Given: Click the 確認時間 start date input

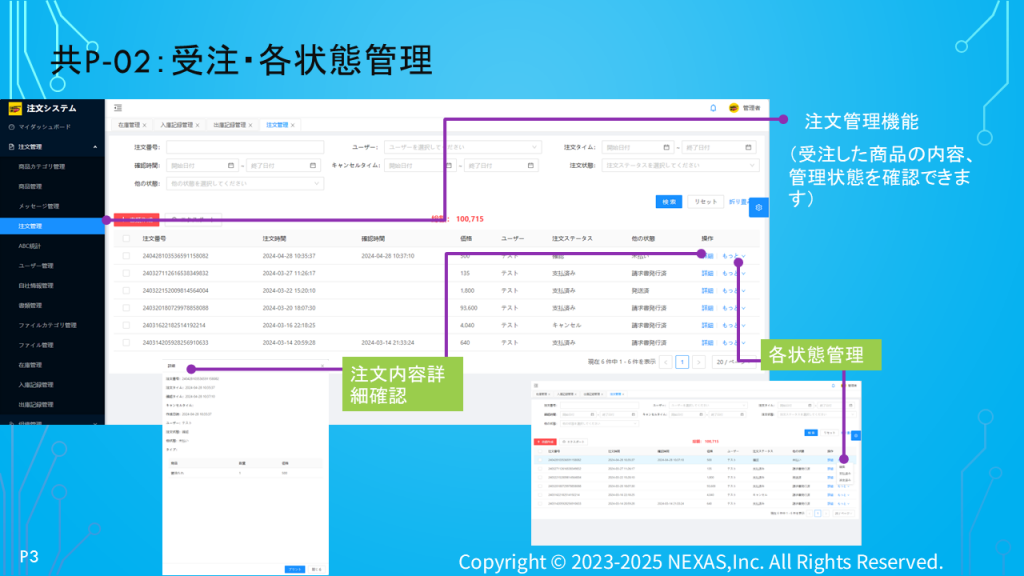Looking at the screenshot, I should (202, 165).
